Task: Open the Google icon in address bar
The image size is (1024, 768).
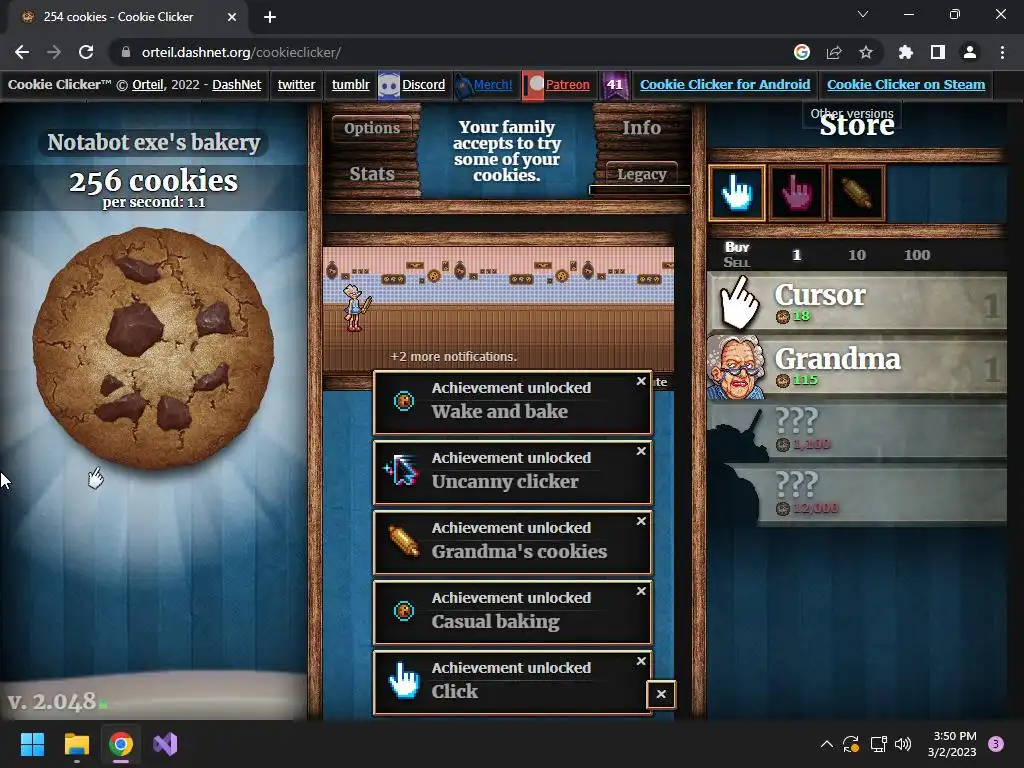Action: click(x=801, y=52)
